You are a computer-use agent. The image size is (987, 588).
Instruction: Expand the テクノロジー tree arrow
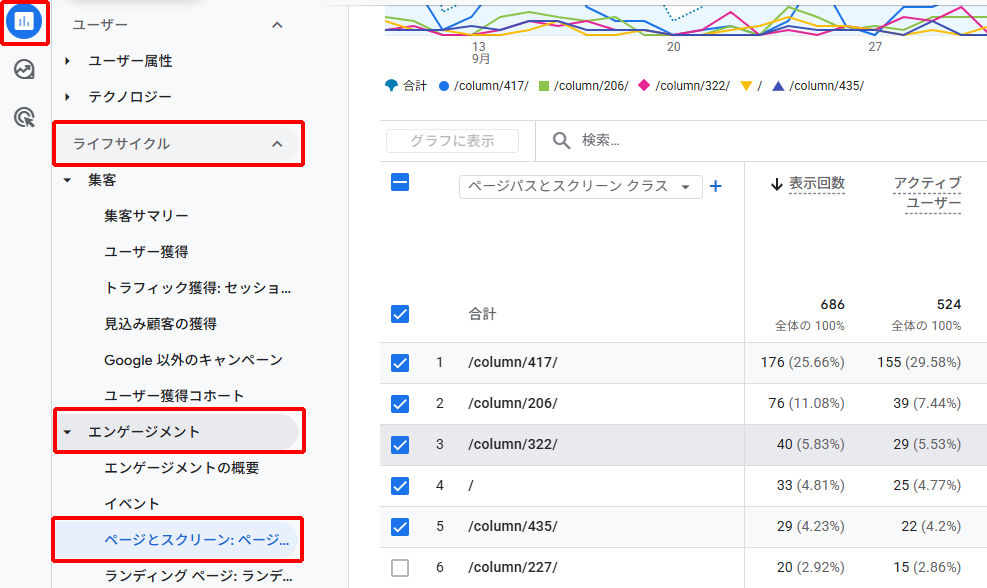[x=67, y=97]
